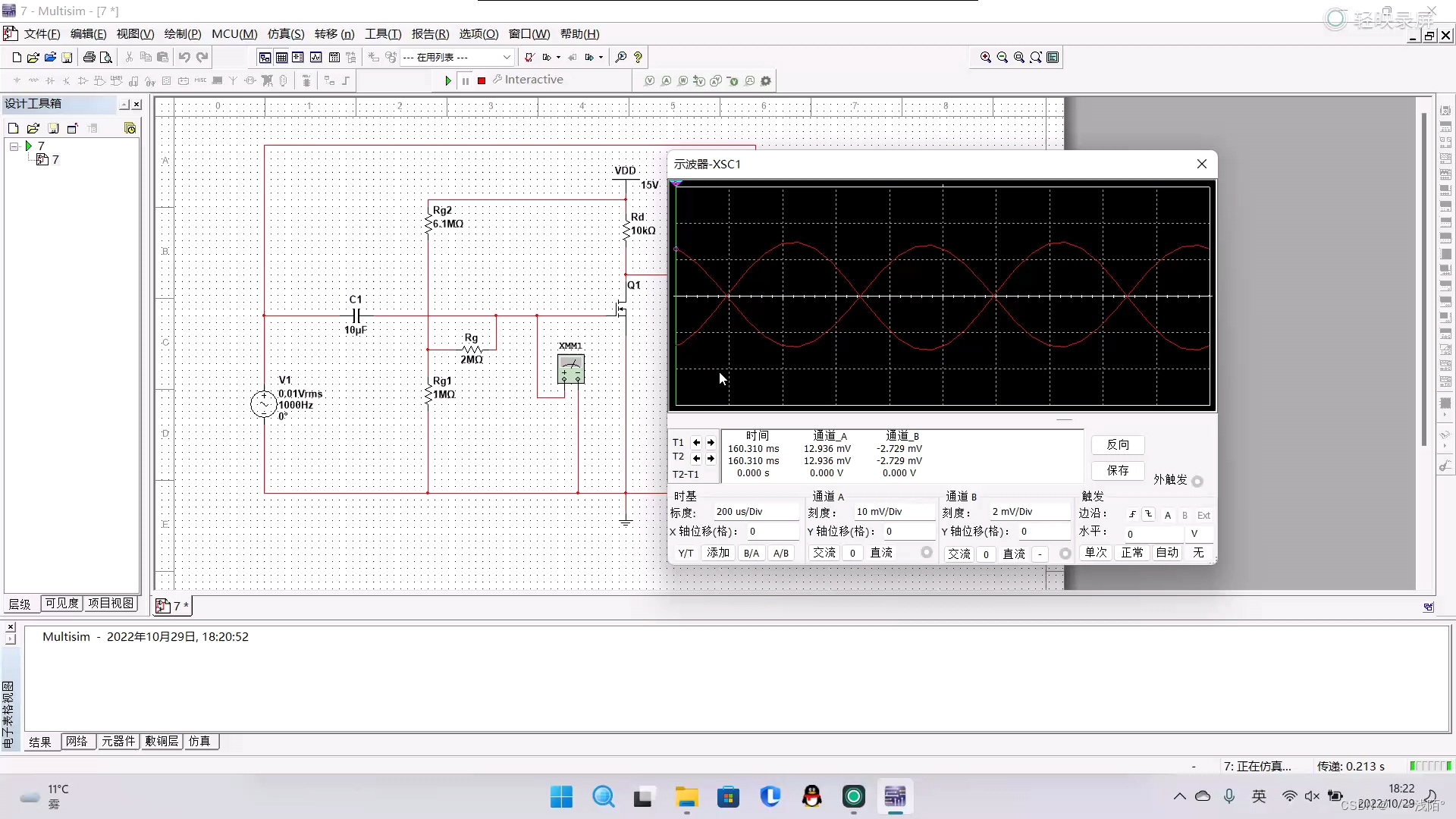Click the 保存 button to save scope data

pyautogui.click(x=1117, y=470)
